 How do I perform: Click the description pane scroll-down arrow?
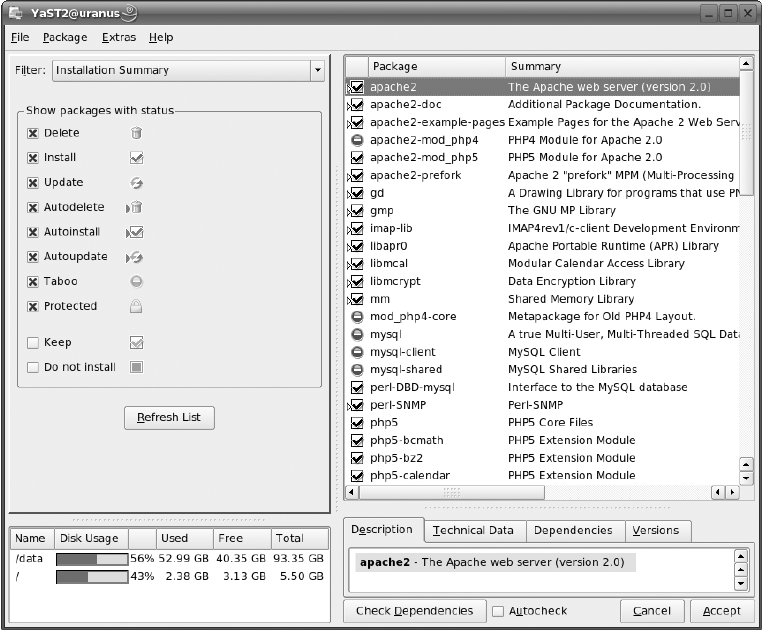[741, 584]
